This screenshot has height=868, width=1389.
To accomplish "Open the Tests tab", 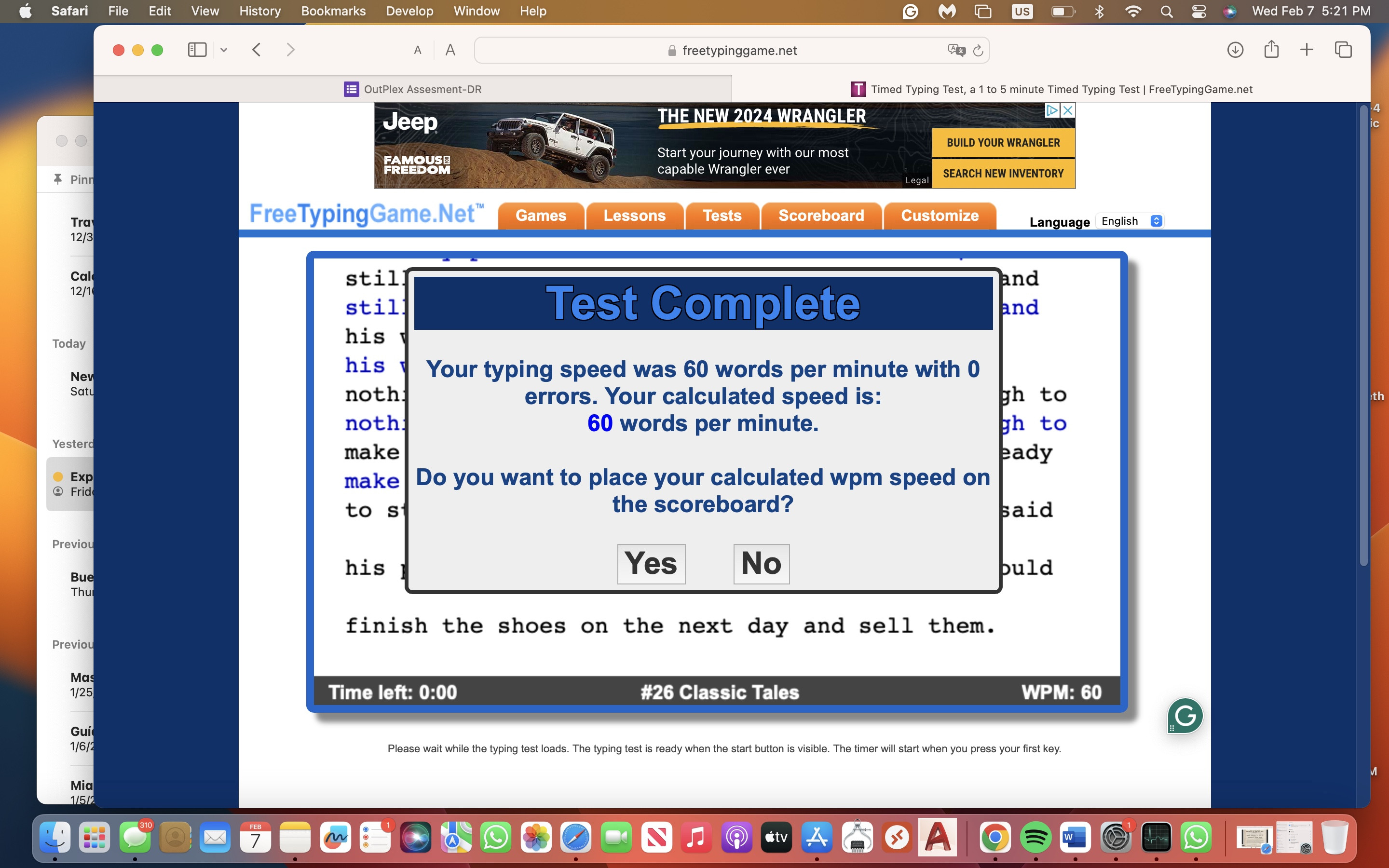I will pyautogui.click(x=722, y=216).
